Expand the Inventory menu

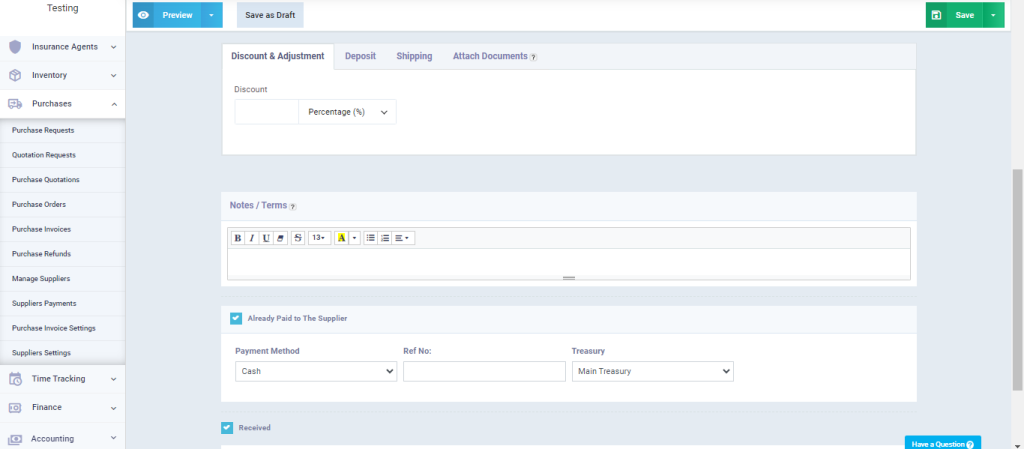(114, 76)
